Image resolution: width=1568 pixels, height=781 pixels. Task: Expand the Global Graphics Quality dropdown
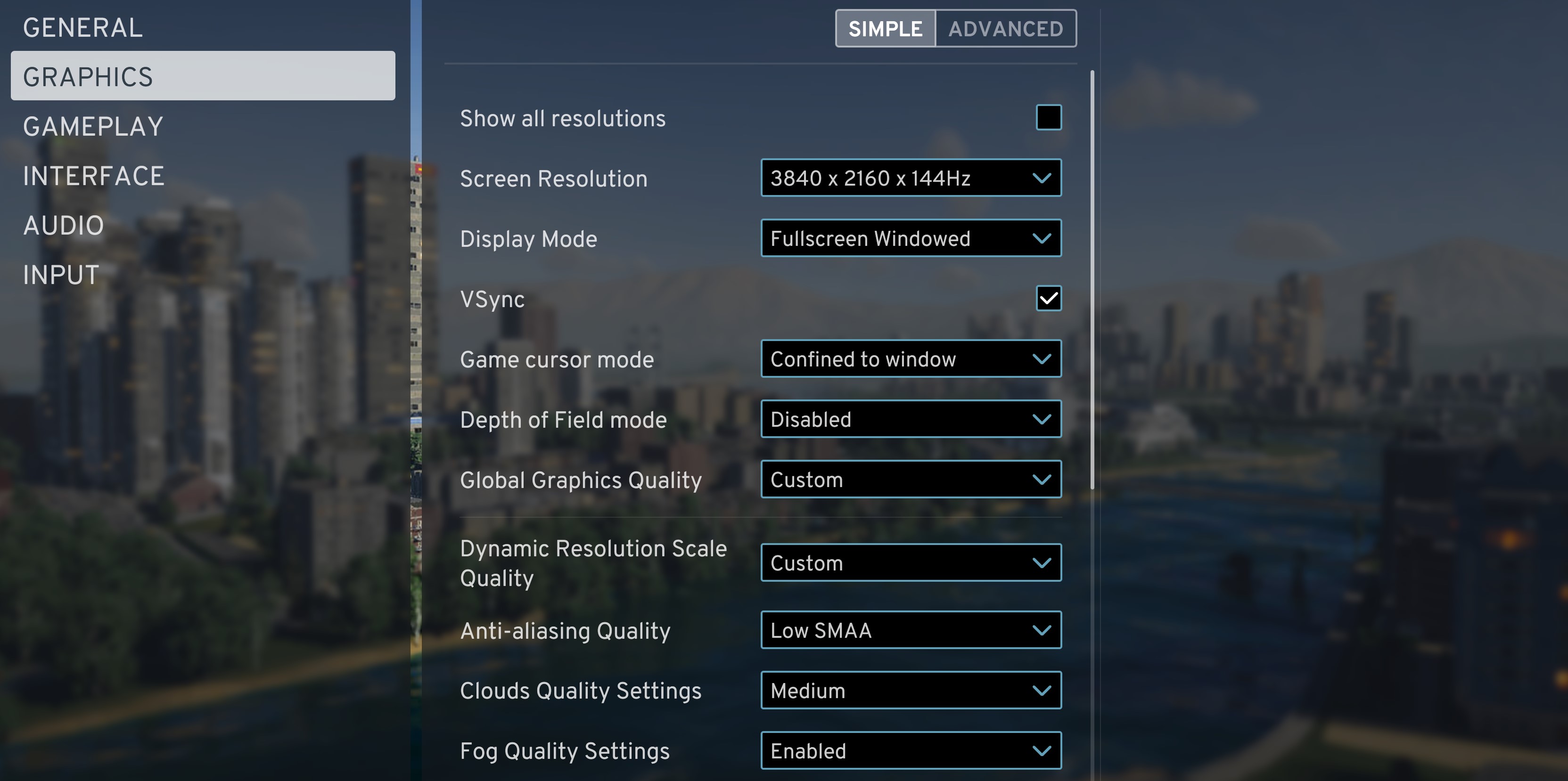(x=909, y=479)
